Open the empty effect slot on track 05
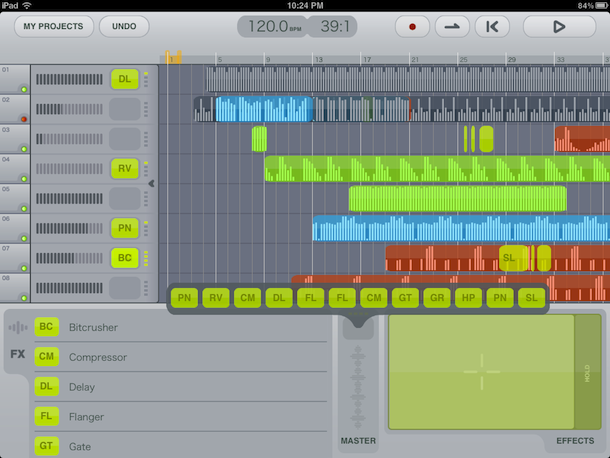The height and width of the screenshot is (458, 610). pos(124,199)
